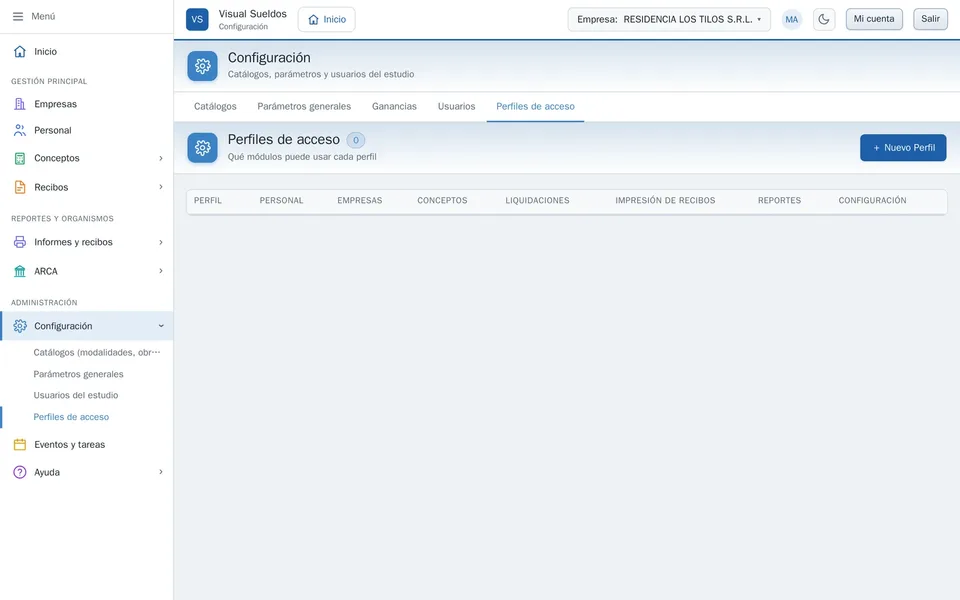Click the Mi cuenta button

(874, 19)
